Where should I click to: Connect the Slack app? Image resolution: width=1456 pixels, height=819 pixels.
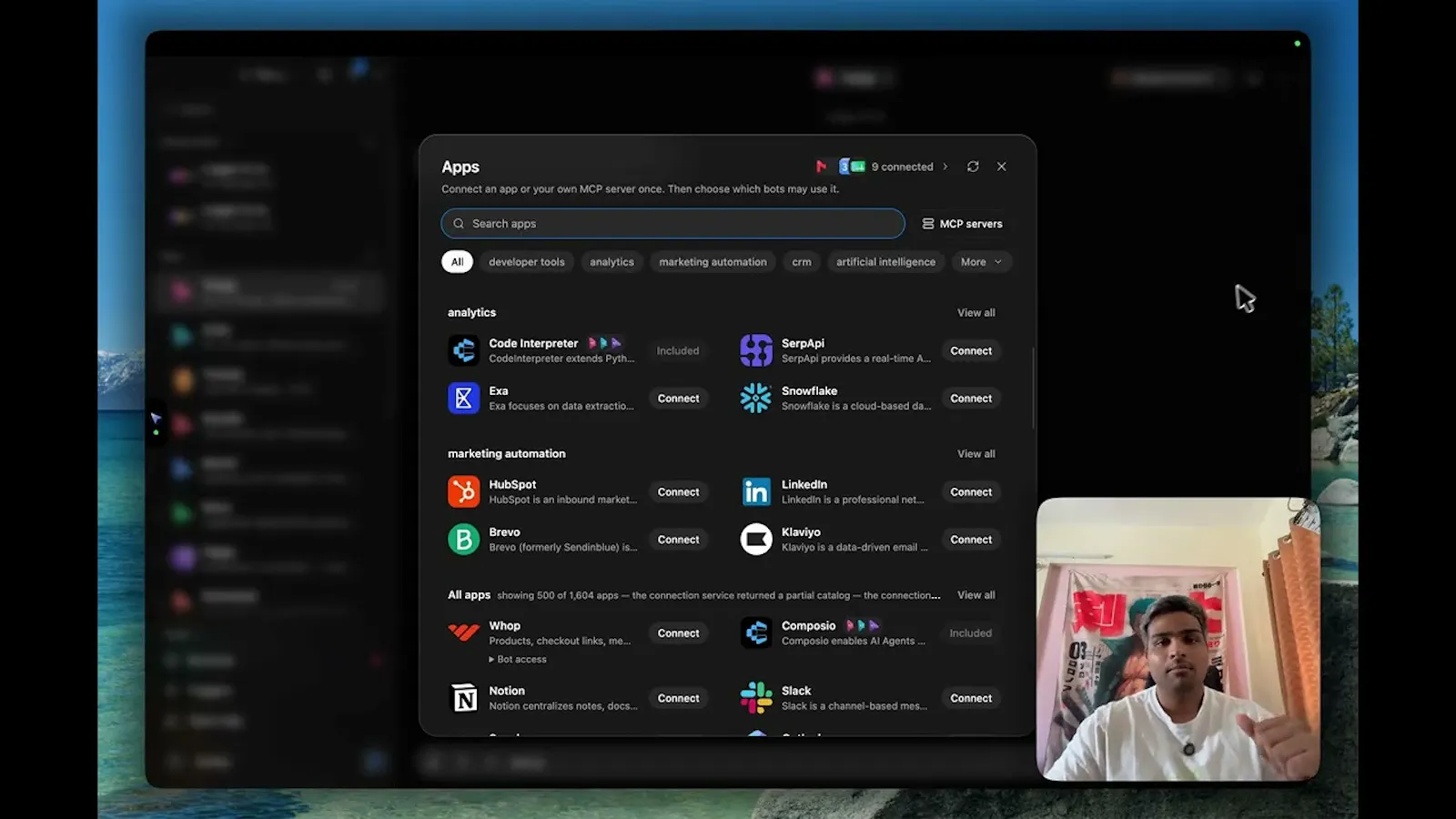tap(971, 698)
